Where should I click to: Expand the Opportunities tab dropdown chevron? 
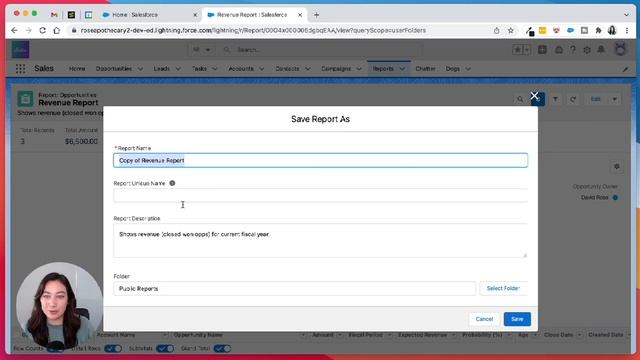click(140, 69)
